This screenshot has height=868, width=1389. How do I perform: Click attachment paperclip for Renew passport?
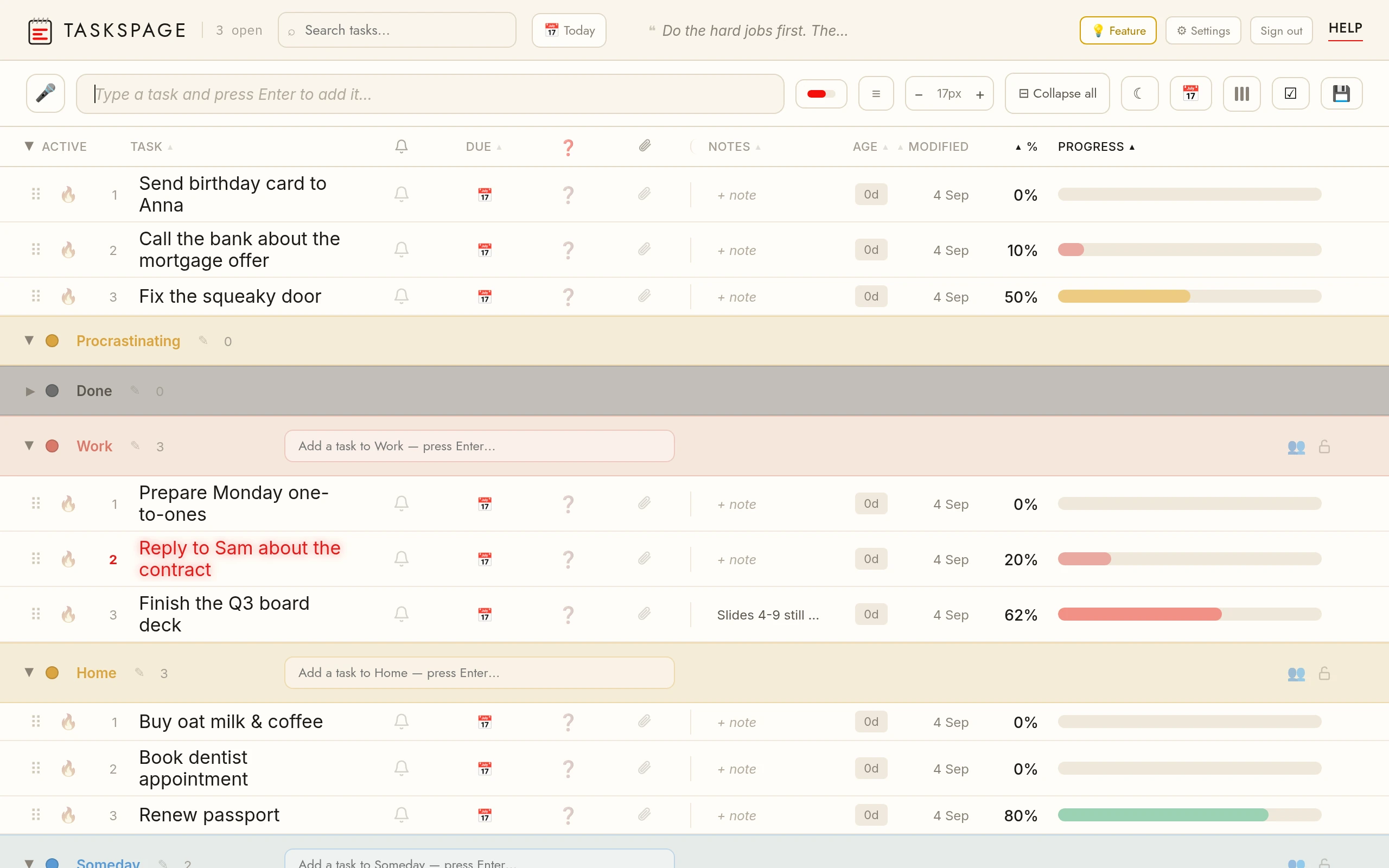[x=645, y=815]
